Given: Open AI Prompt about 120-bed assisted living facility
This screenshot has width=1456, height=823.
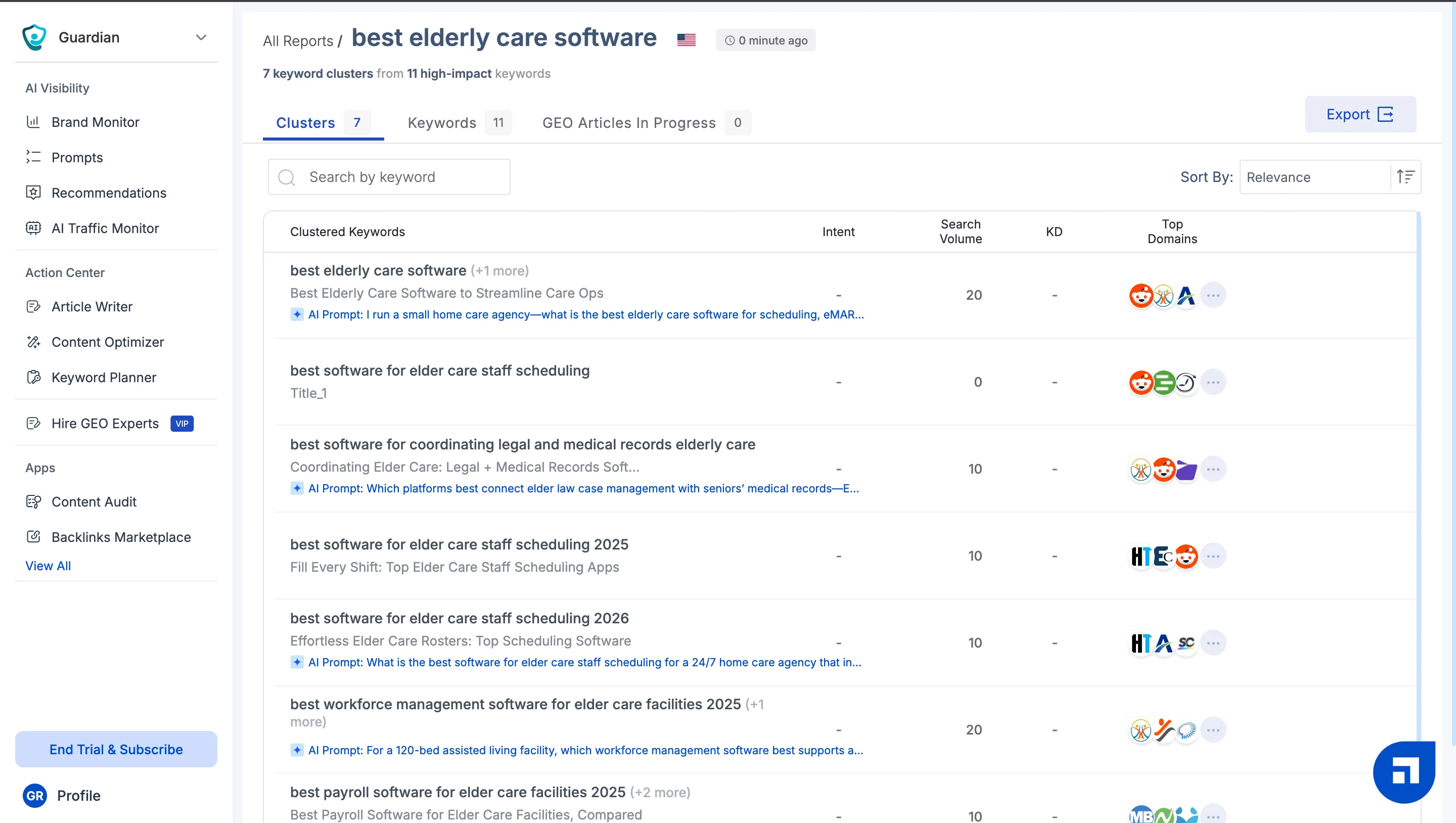Looking at the screenshot, I should (585, 750).
